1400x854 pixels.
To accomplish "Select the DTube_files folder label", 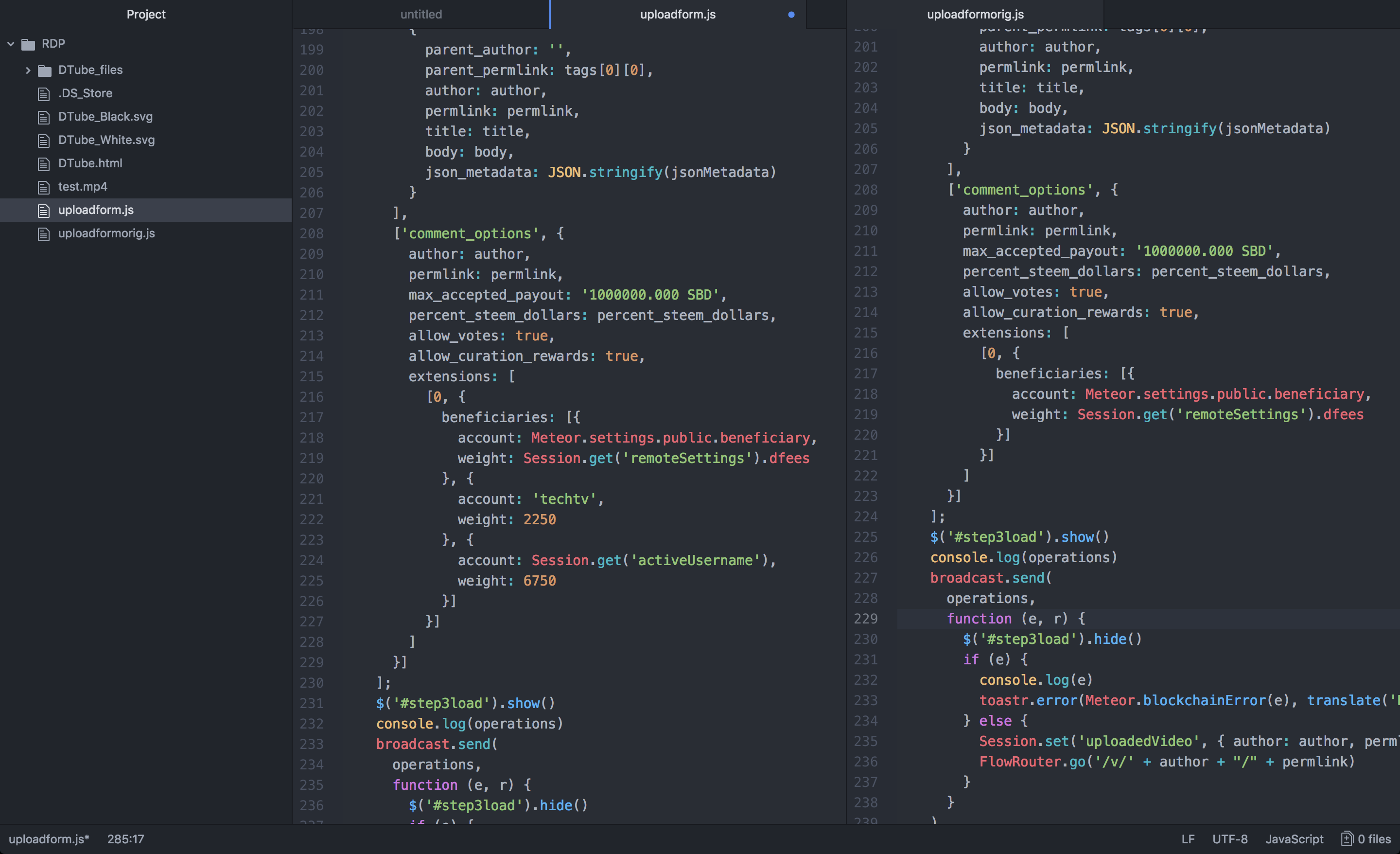I will [90, 70].
